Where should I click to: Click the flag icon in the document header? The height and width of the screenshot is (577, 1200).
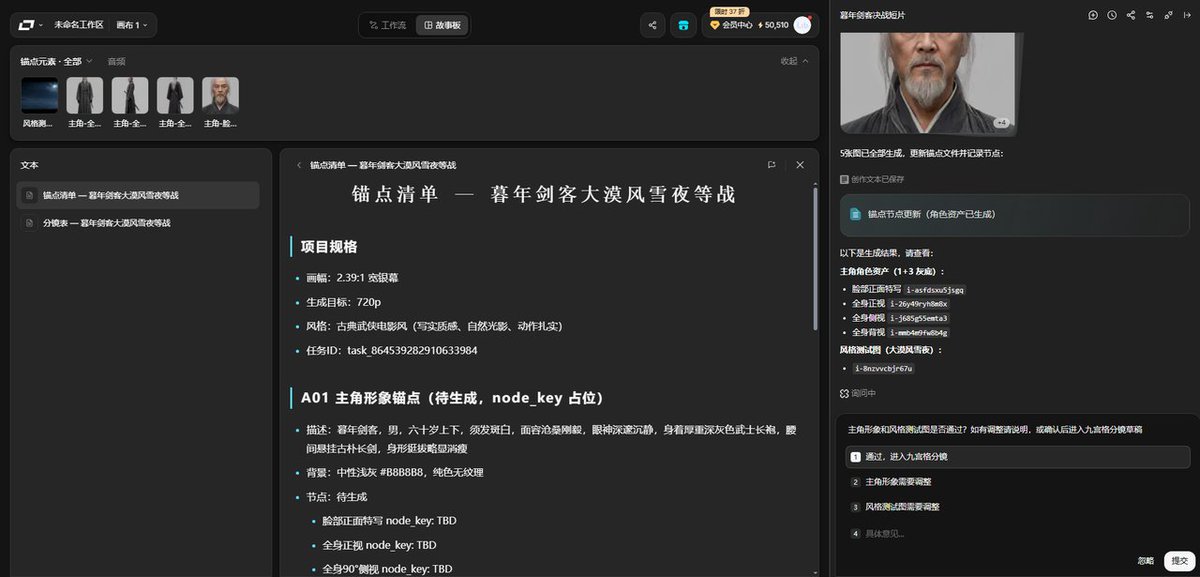point(771,165)
